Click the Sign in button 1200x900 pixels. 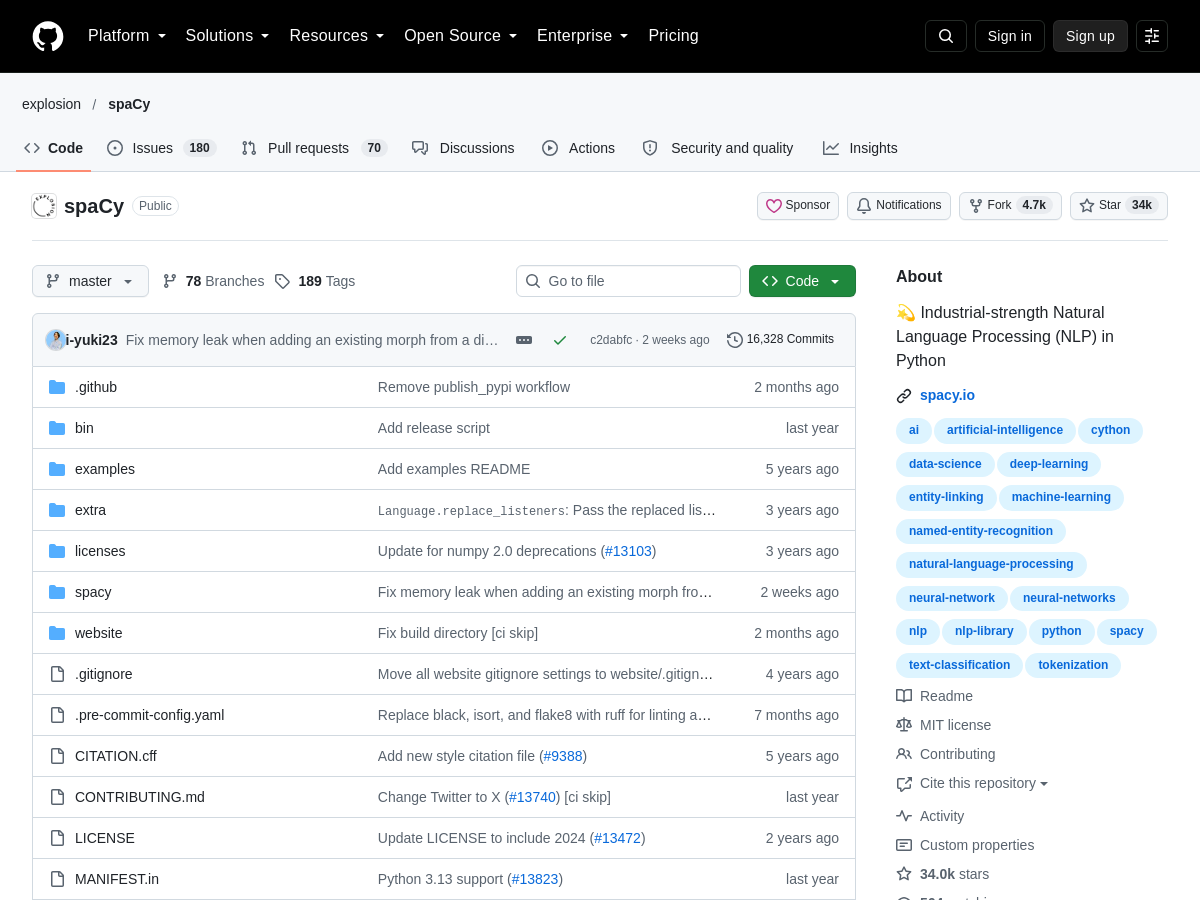[x=1010, y=36]
